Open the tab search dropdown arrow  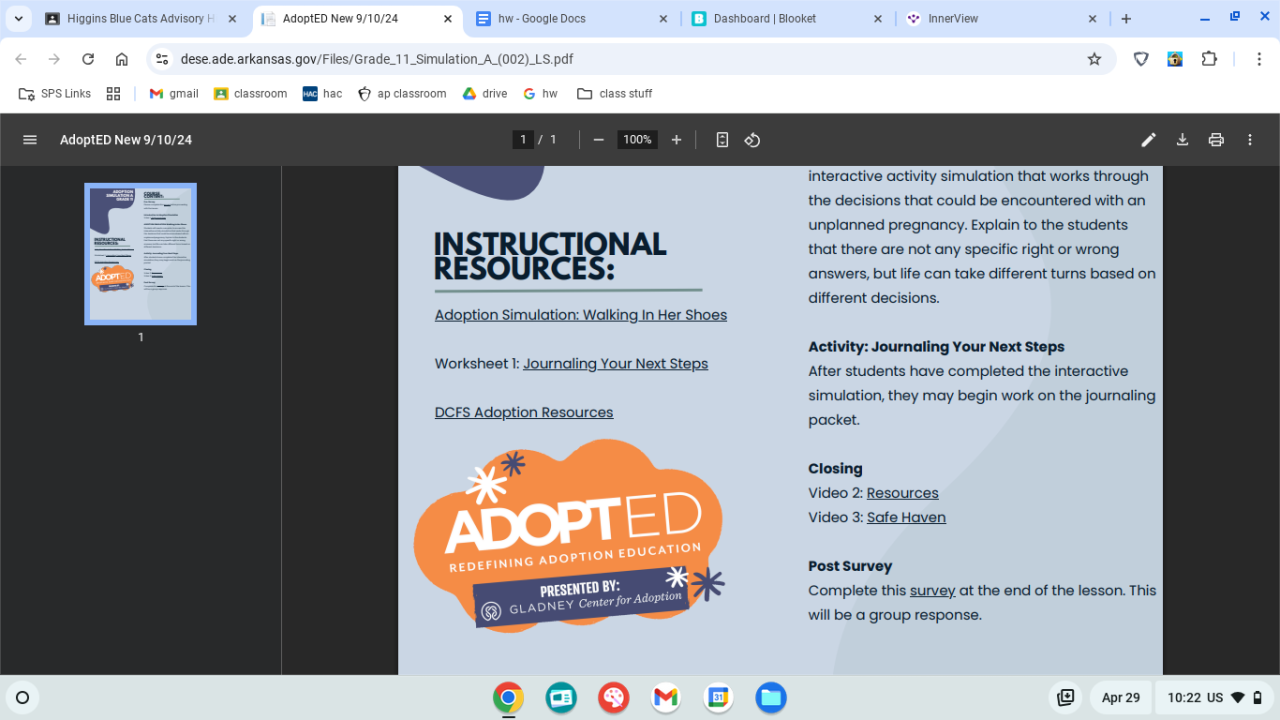click(x=18, y=19)
